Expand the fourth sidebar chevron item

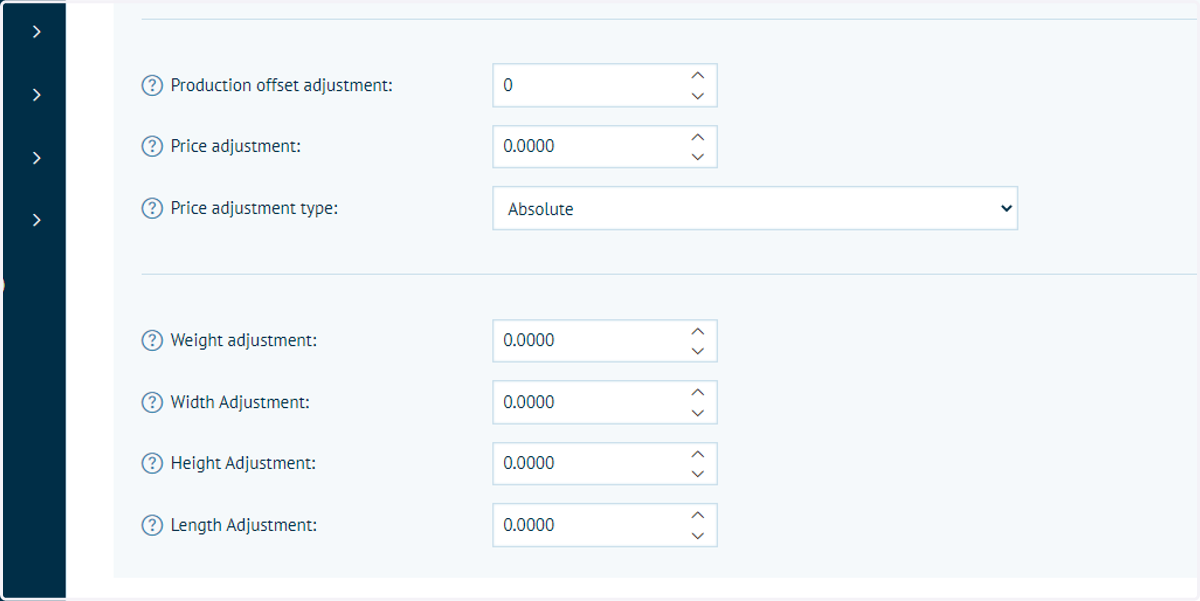[x=36, y=220]
